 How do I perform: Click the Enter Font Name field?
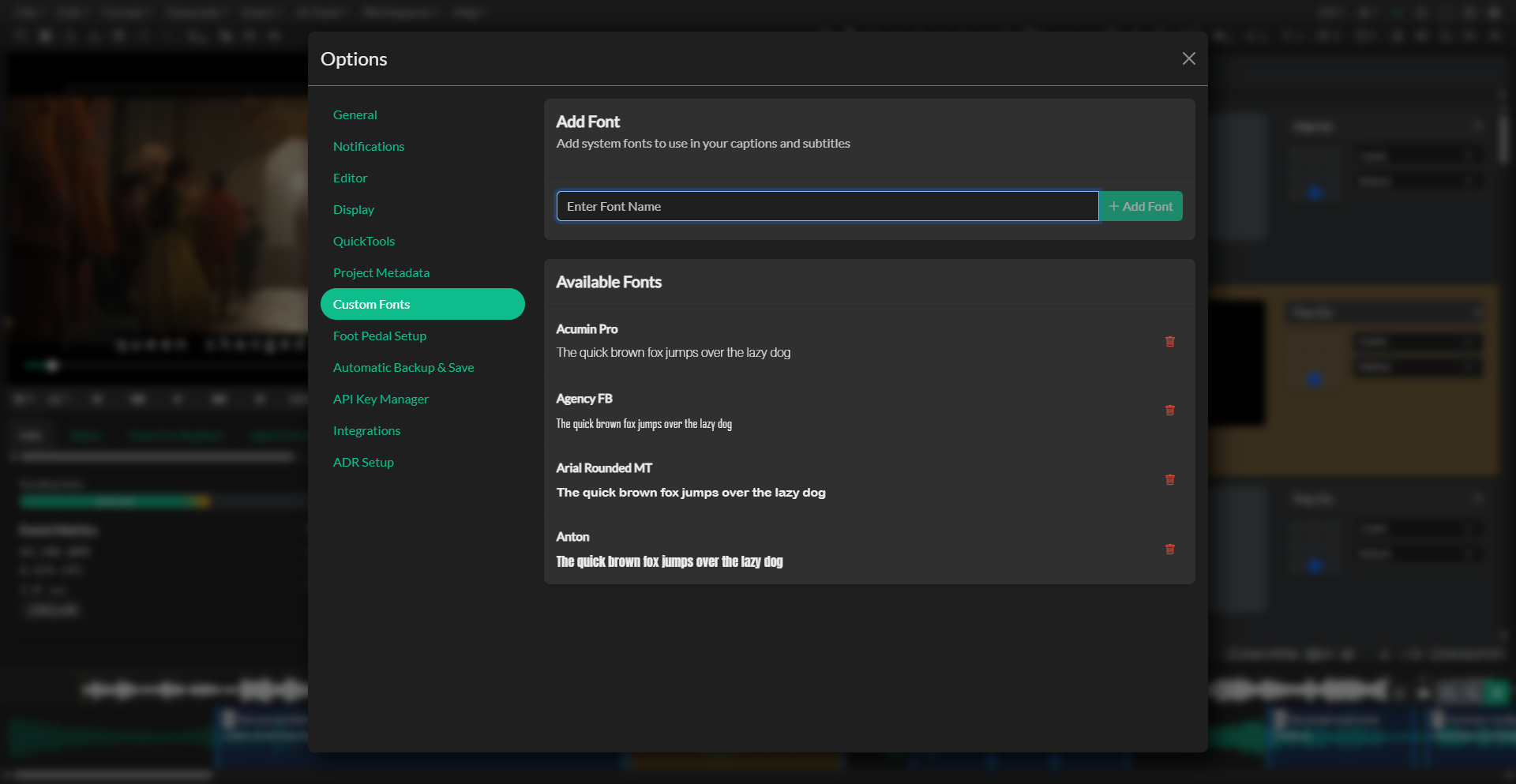tap(827, 206)
